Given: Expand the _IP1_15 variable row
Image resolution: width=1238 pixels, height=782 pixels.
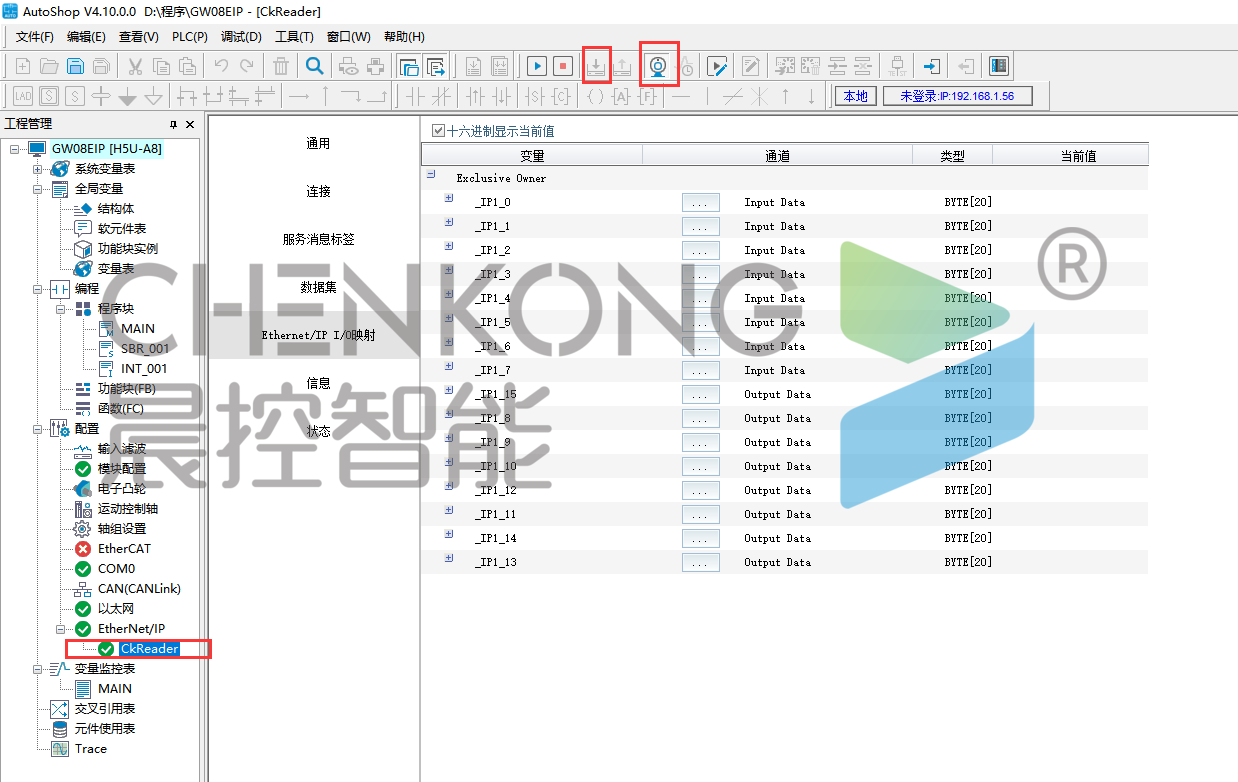Looking at the screenshot, I should (449, 390).
